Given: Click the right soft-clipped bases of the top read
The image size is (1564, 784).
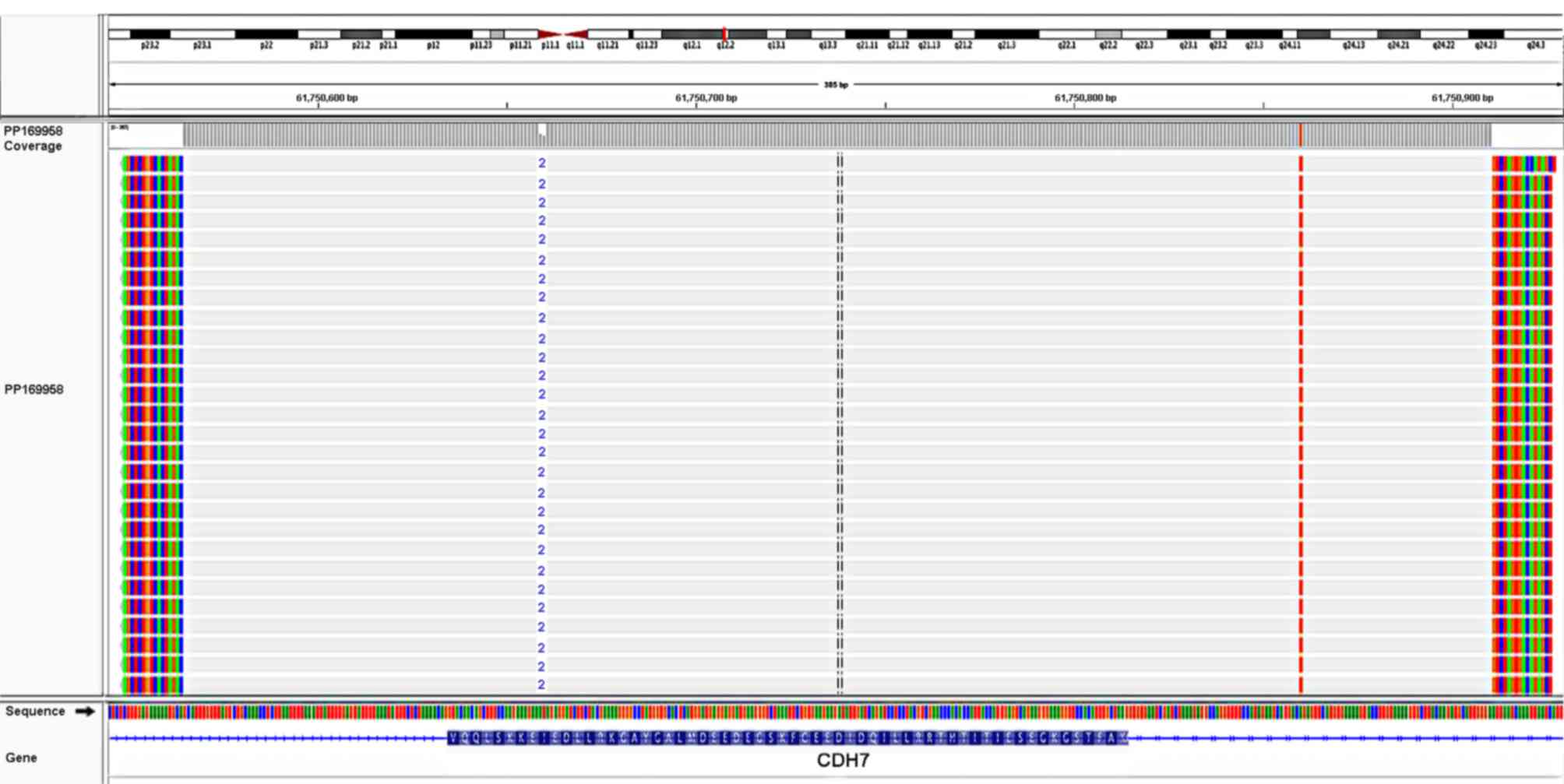Looking at the screenshot, I should (x=1523, y=163).
